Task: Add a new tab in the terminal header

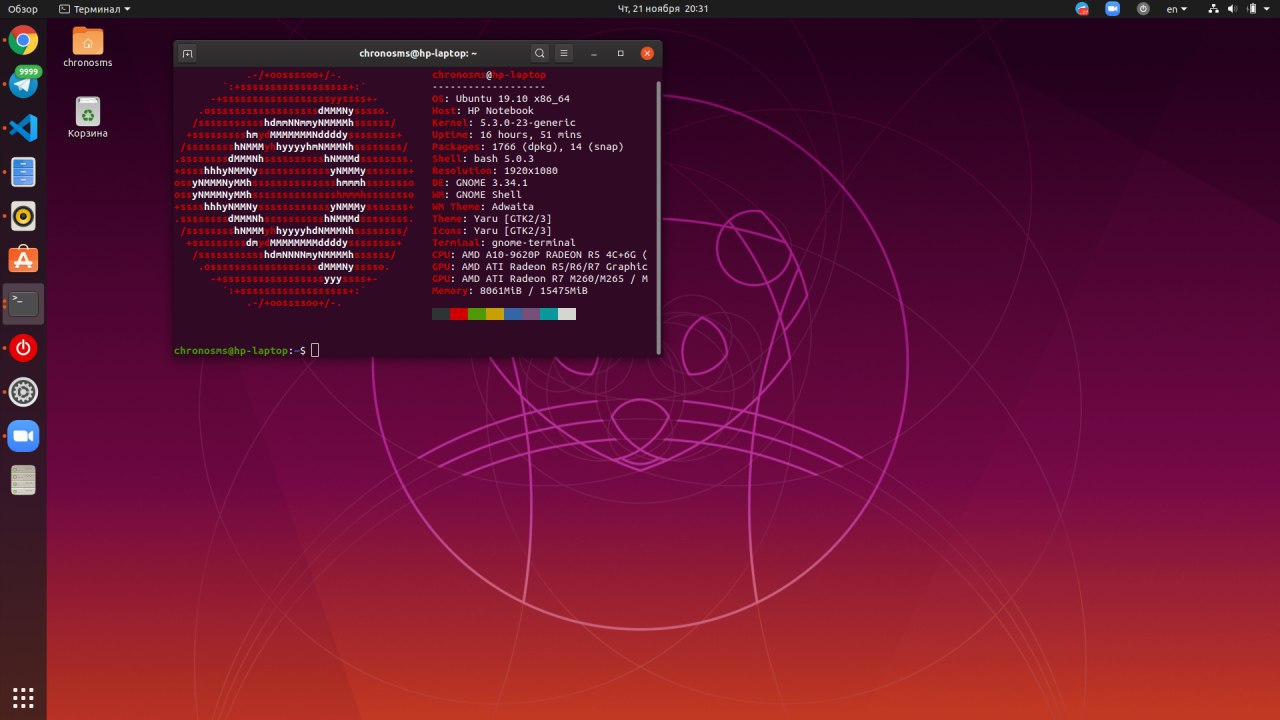Action: tap(188, 53)
